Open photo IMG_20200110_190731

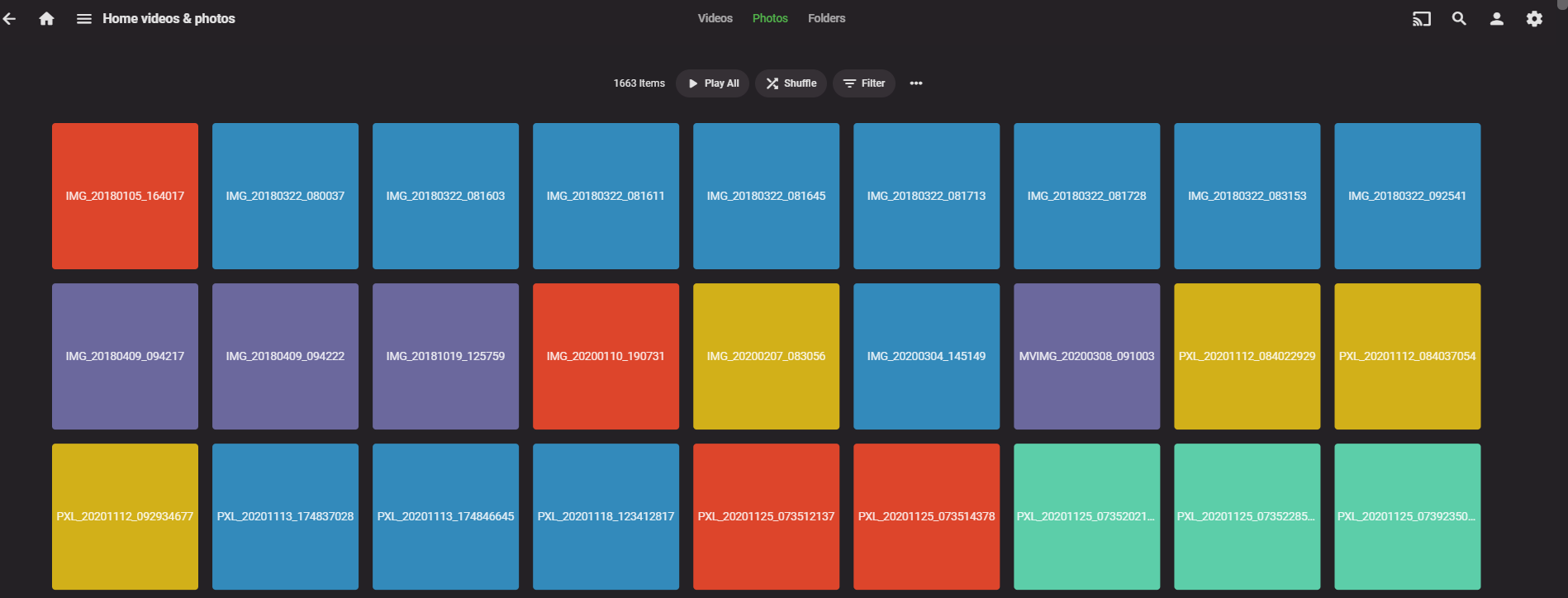[x=606, y=356]
